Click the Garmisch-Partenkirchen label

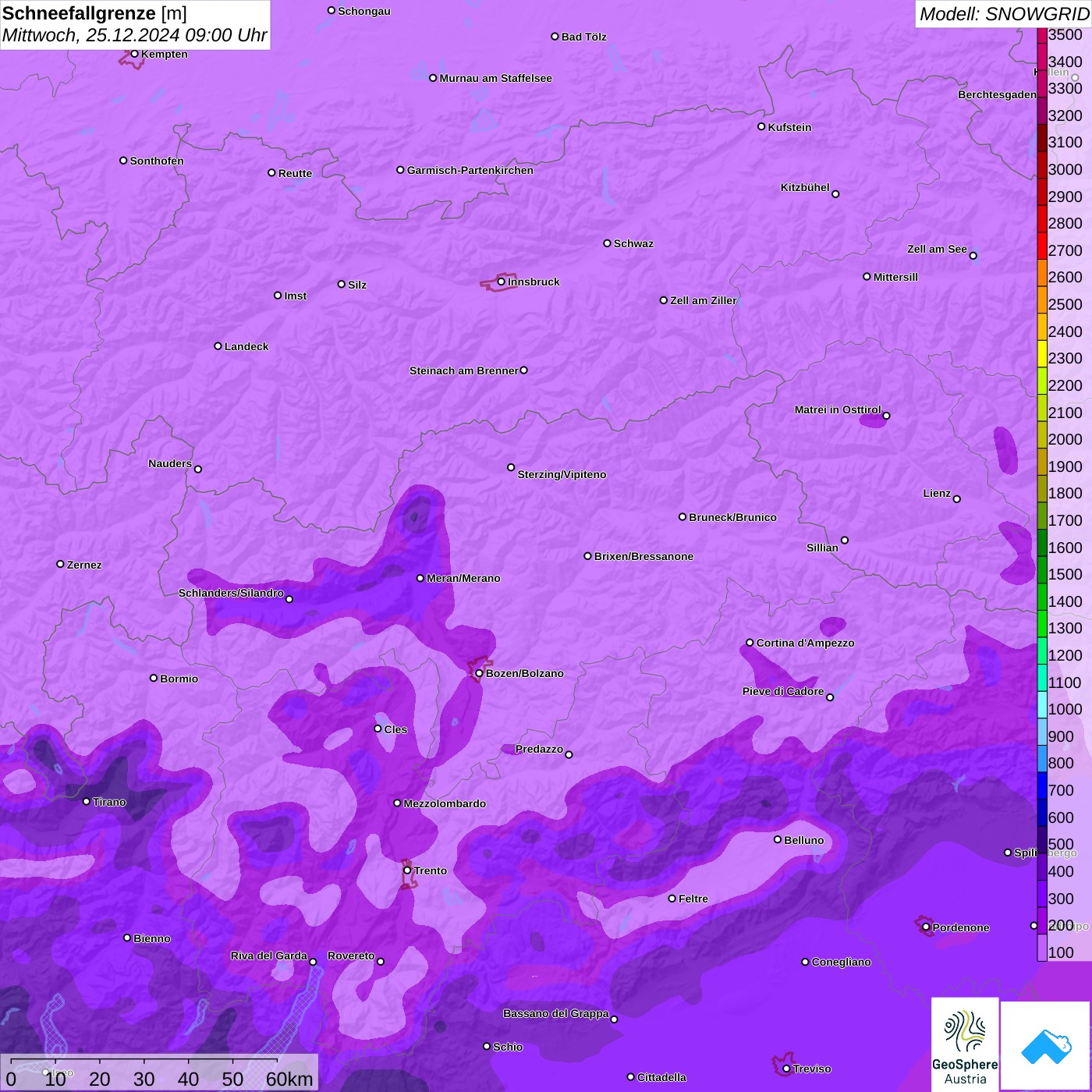tap(470, 170)
